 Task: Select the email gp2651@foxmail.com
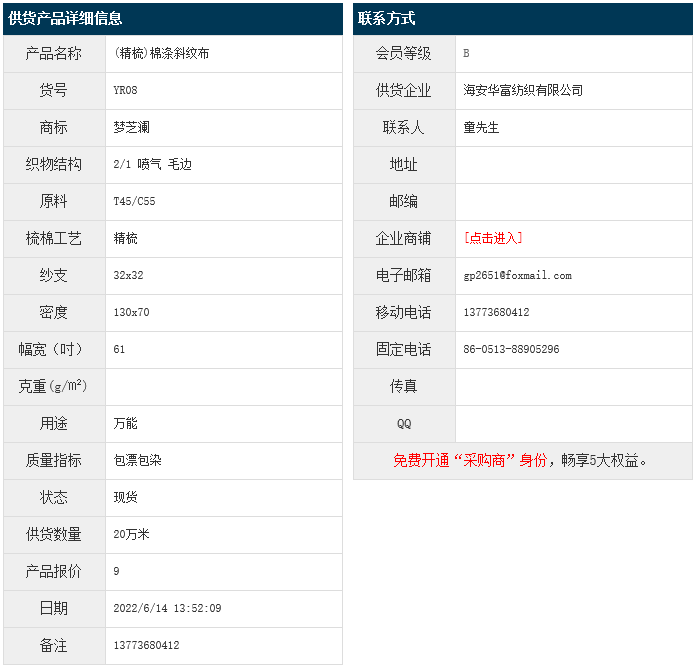tap(518, 276)
